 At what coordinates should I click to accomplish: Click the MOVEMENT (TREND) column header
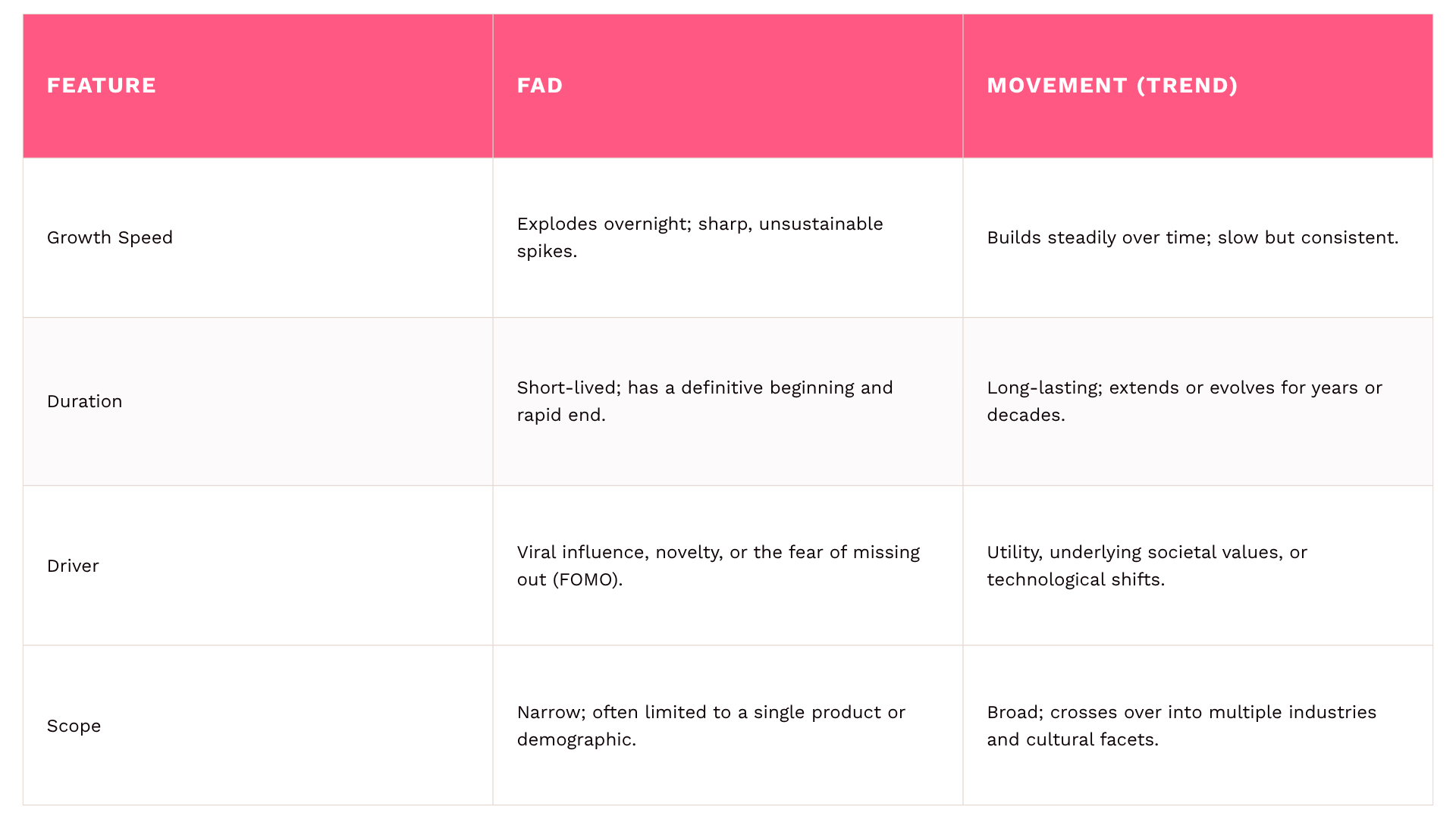pos(1112,86)
